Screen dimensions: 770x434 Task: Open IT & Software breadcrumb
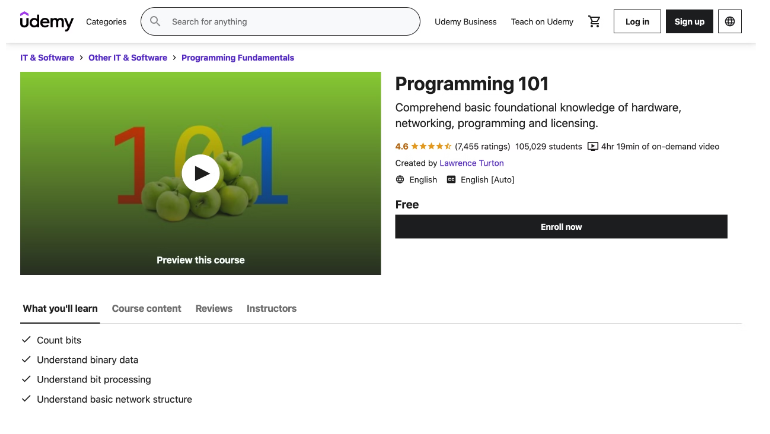(47, 57)
